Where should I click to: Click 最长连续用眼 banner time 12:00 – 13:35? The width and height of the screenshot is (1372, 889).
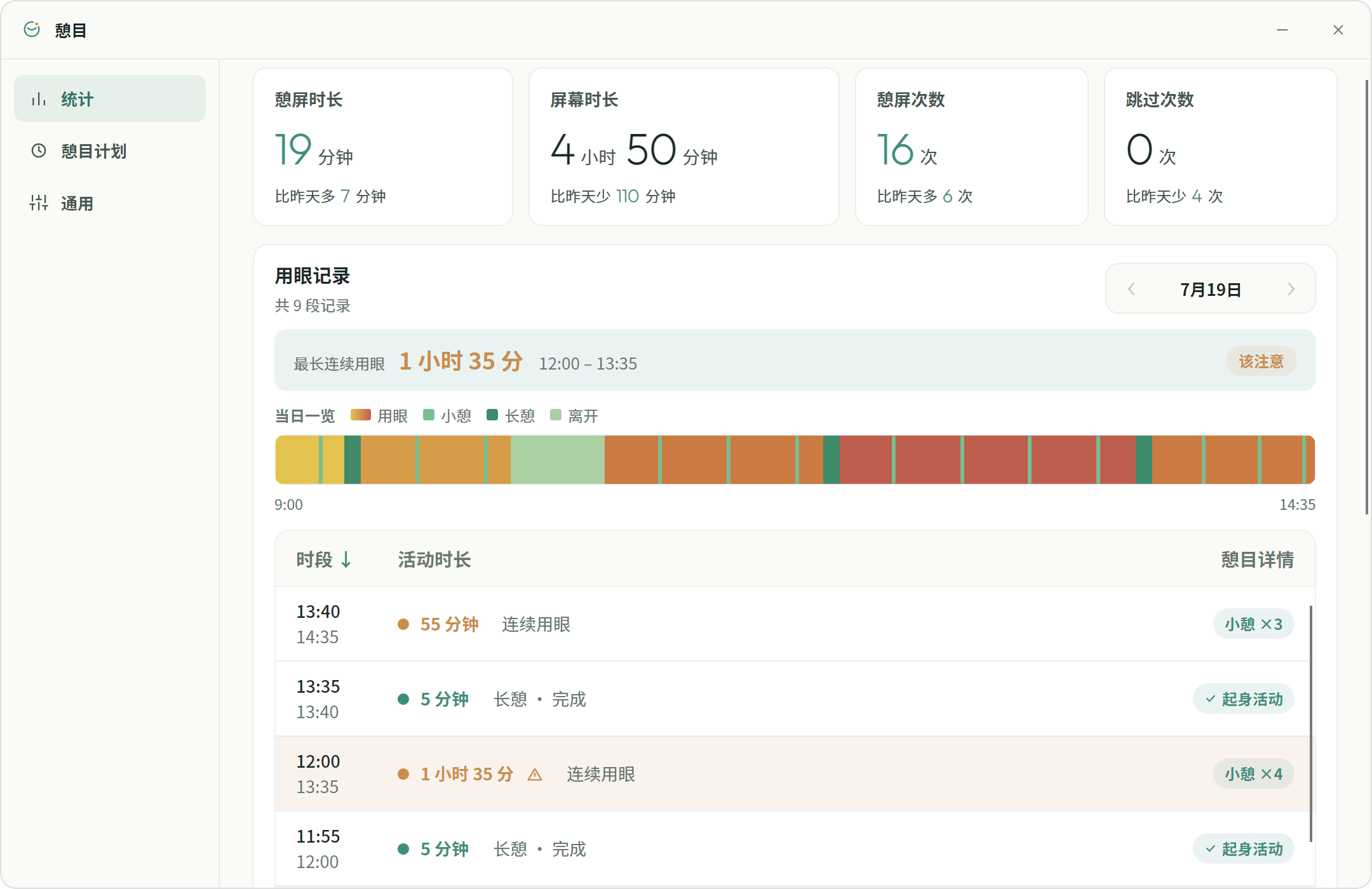pyautogui.click(x=588, y=363)
